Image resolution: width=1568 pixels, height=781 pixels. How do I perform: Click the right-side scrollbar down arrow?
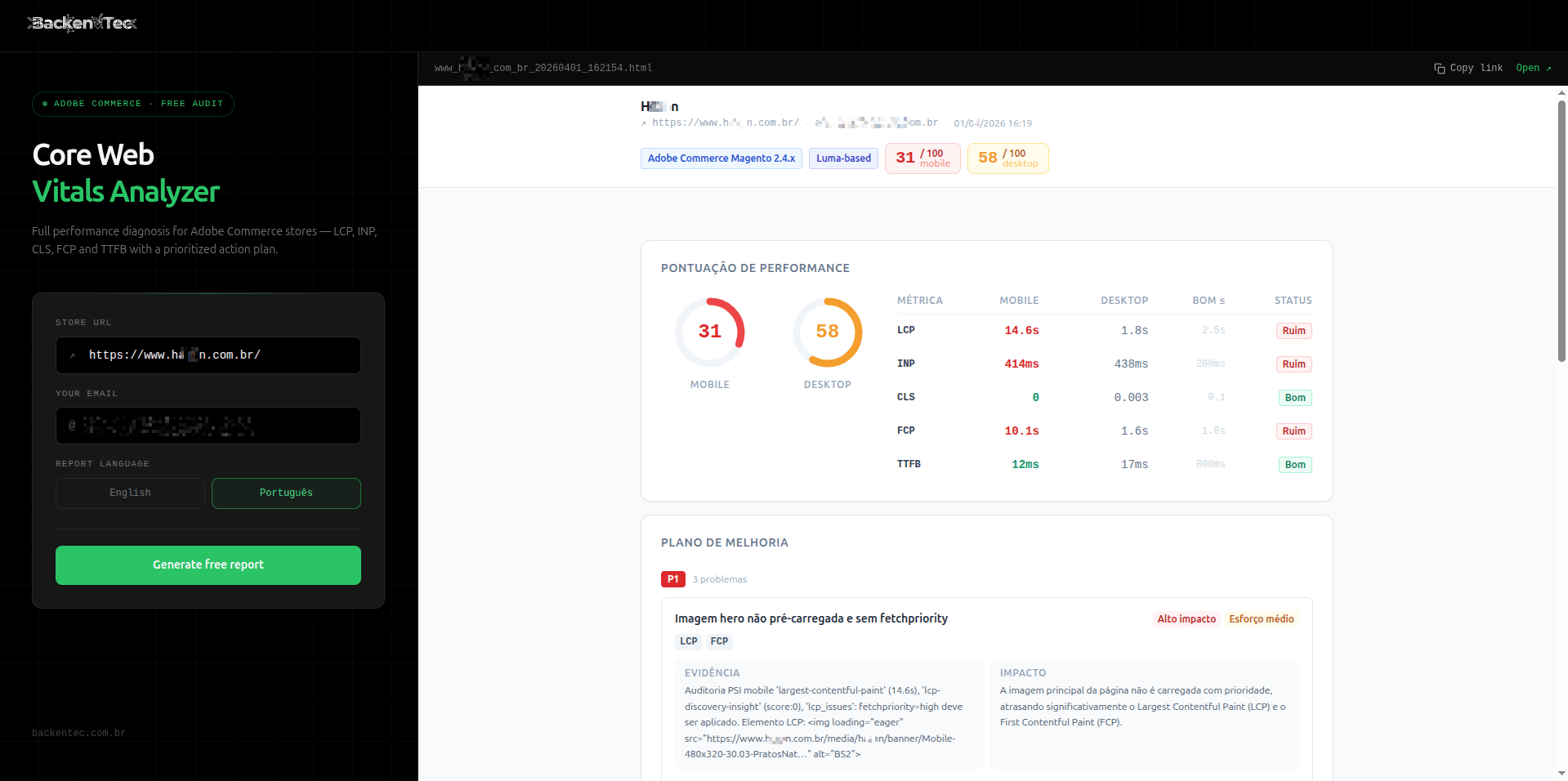point(1561,774)
